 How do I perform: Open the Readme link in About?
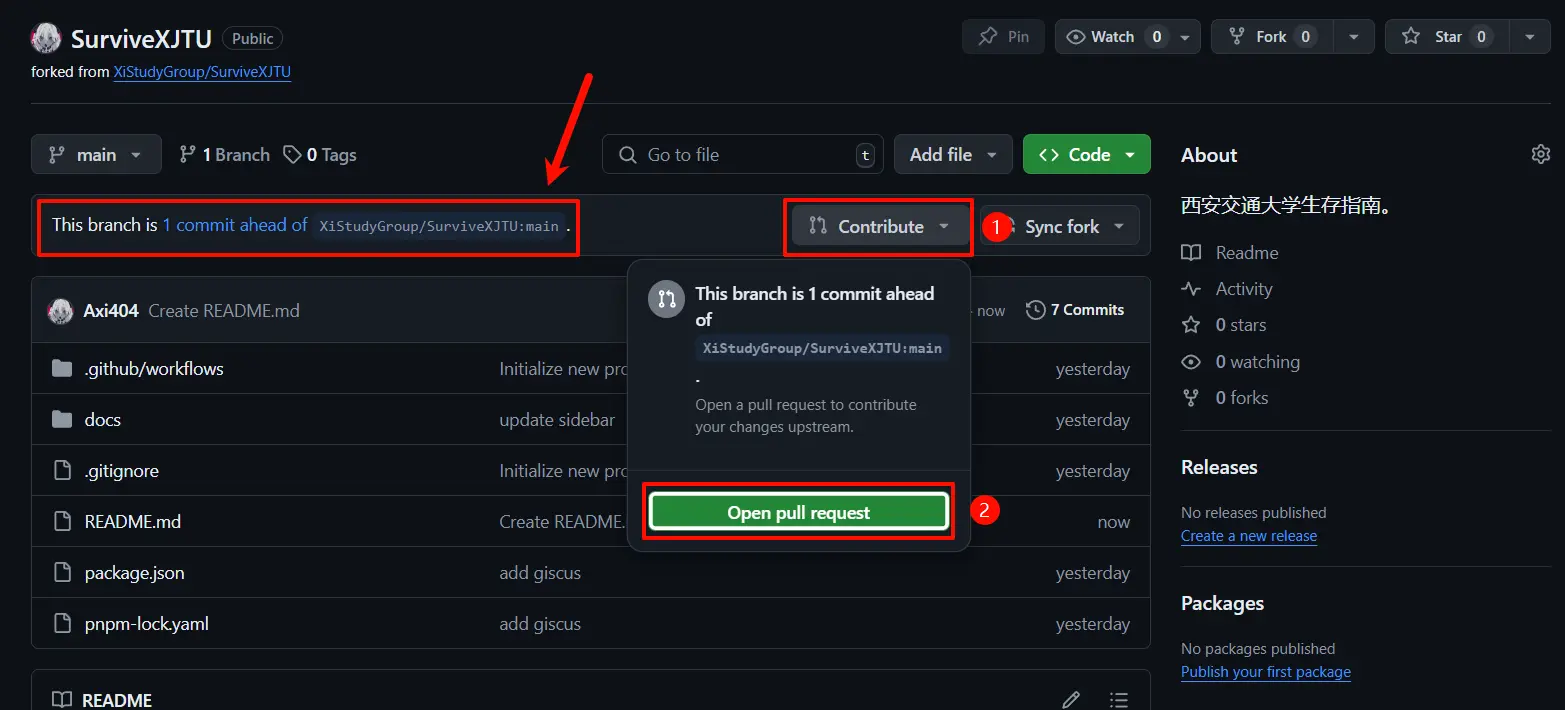[1230, 253]
